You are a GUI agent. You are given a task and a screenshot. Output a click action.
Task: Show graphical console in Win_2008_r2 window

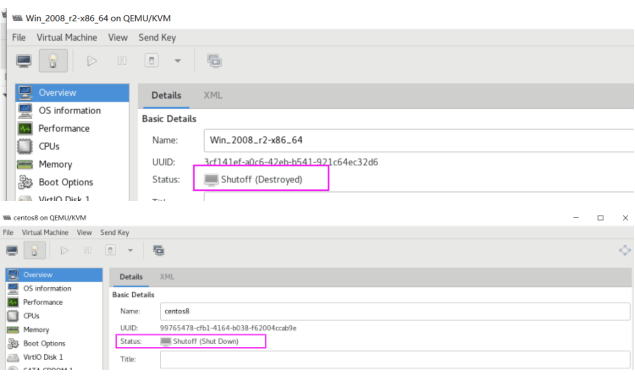point(24,61)
